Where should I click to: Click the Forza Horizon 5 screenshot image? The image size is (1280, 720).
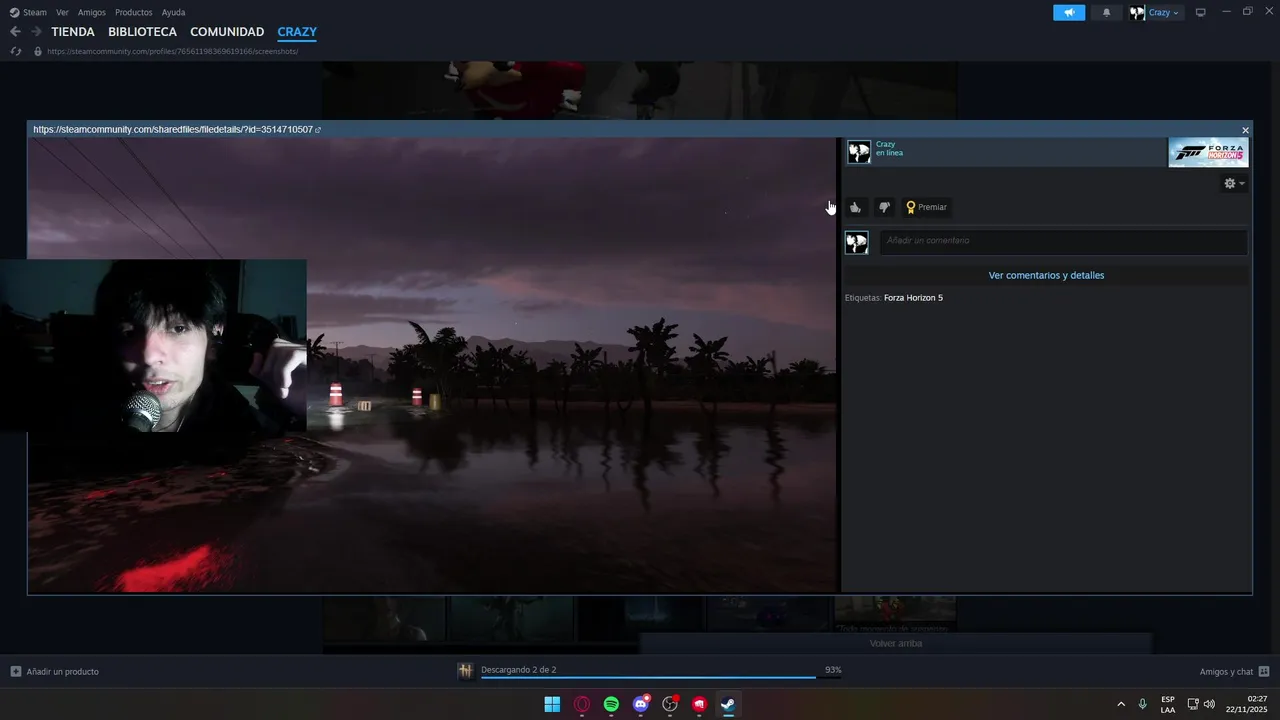(432, 365)
